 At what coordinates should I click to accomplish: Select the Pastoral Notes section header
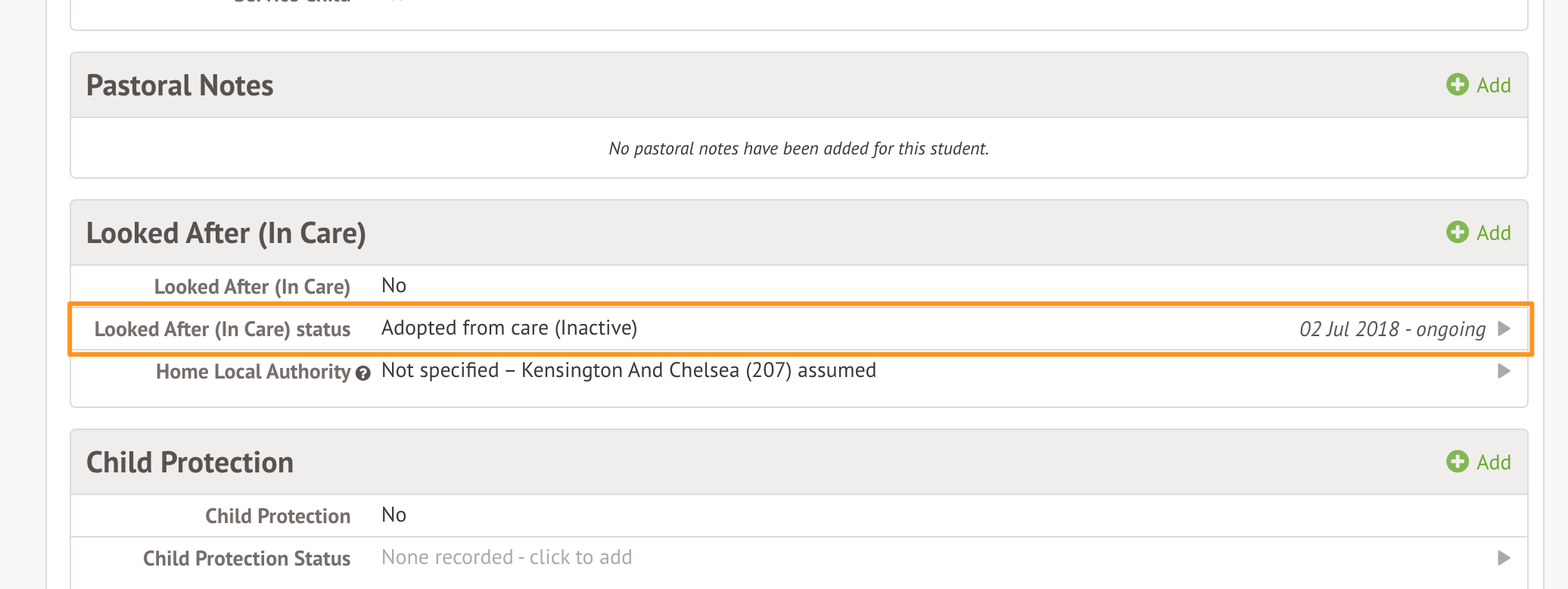pyautogui.click(x=179, y=86)
